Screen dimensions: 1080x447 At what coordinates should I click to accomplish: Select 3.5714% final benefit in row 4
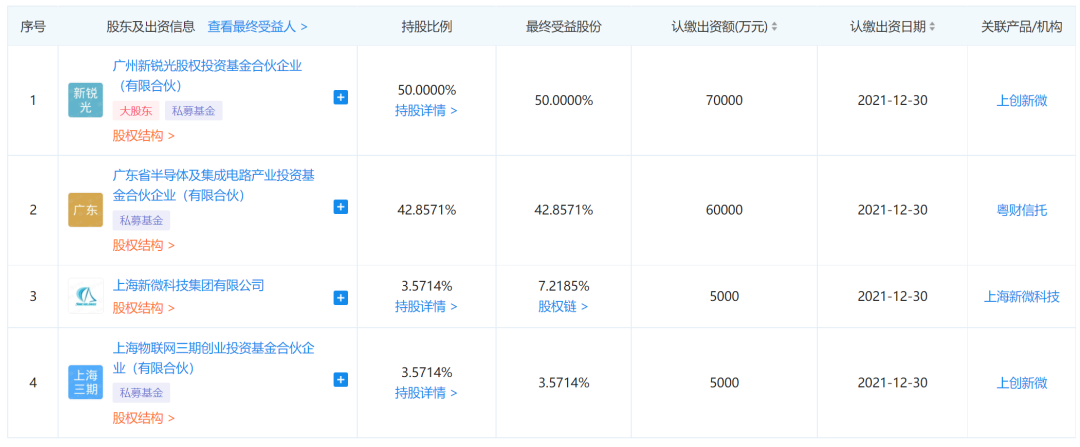click(563, 383)
